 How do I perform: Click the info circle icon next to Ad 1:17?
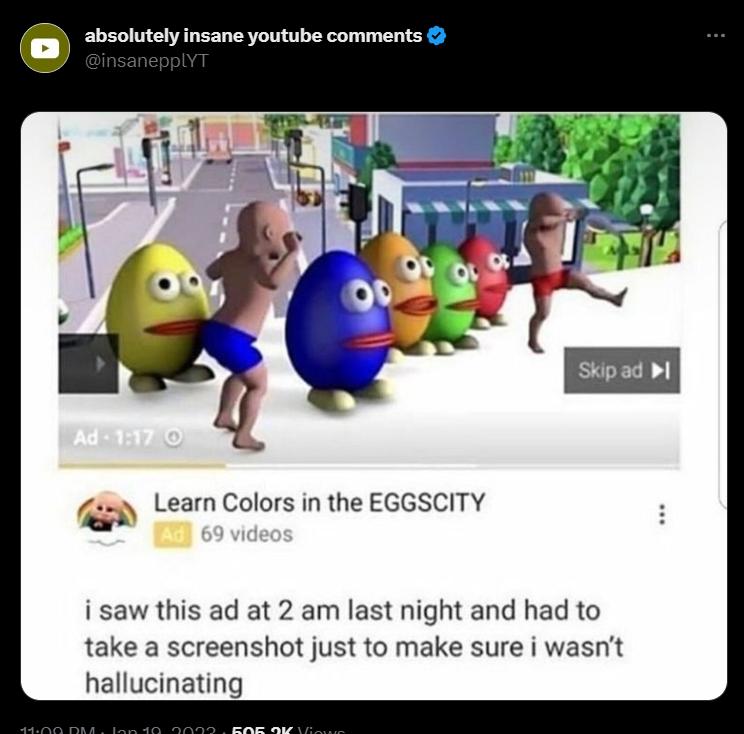pyautogui.click(x=174, y=437)
